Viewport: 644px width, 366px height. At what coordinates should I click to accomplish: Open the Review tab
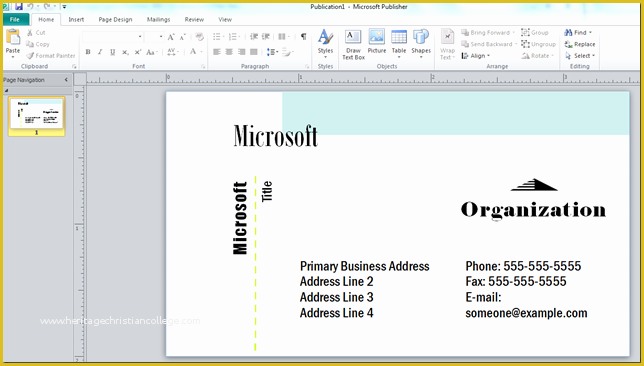click(x=194, y=19)
